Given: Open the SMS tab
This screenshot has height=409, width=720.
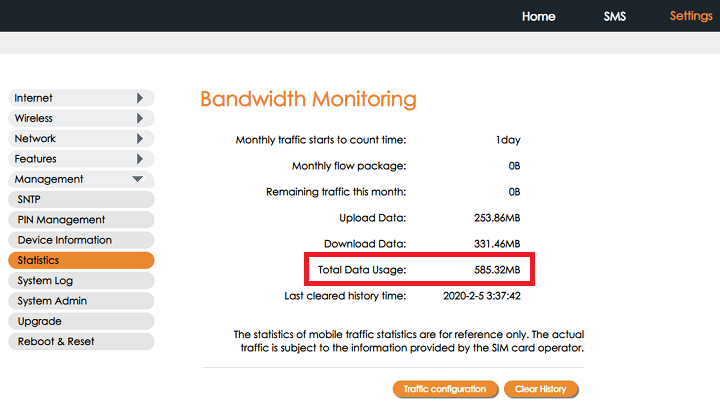Looking at the screenshot, I should click(614, 17).
